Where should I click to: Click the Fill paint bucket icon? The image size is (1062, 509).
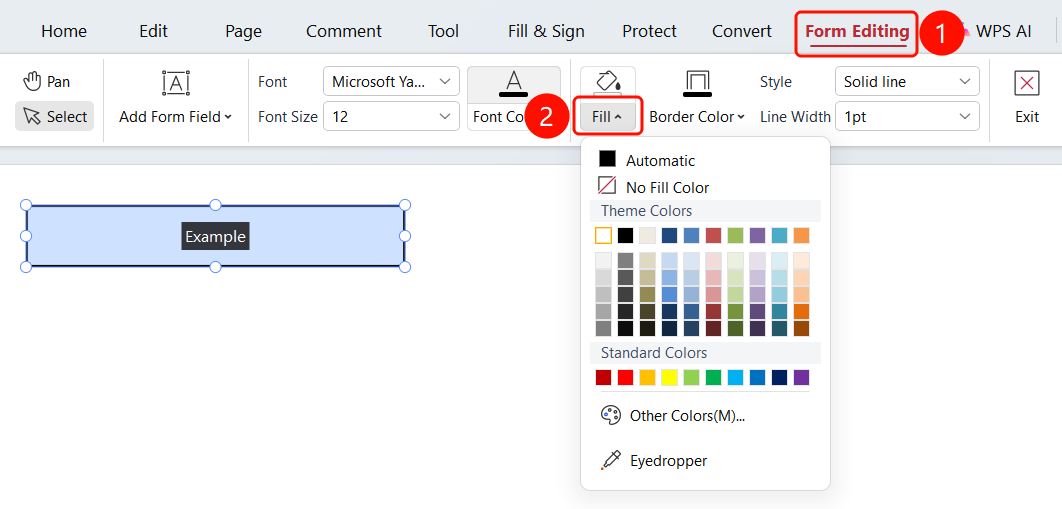pyautogui.click(x=608, y=83)
